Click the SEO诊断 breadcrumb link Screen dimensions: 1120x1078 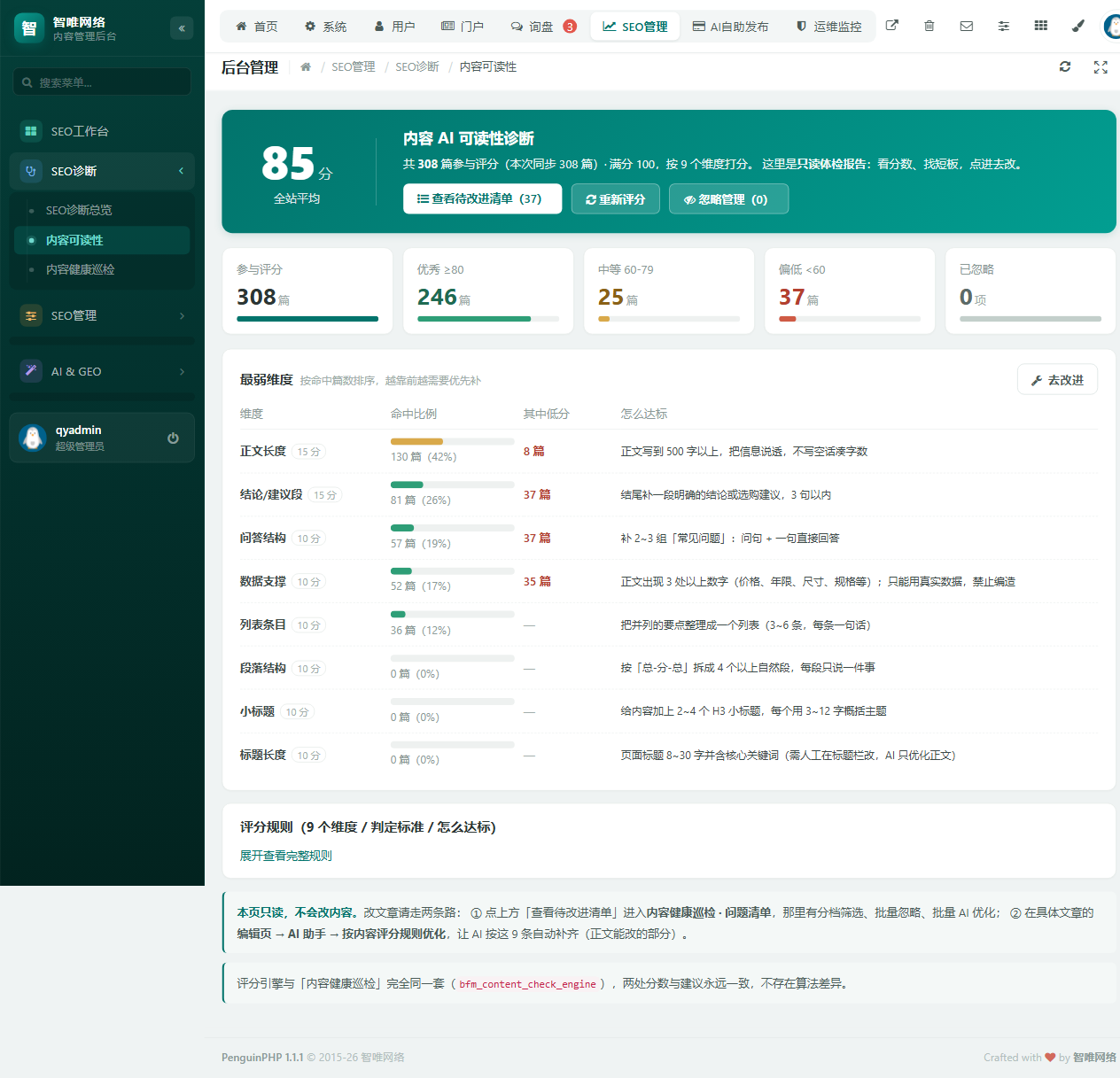click(x=417, y=66)
